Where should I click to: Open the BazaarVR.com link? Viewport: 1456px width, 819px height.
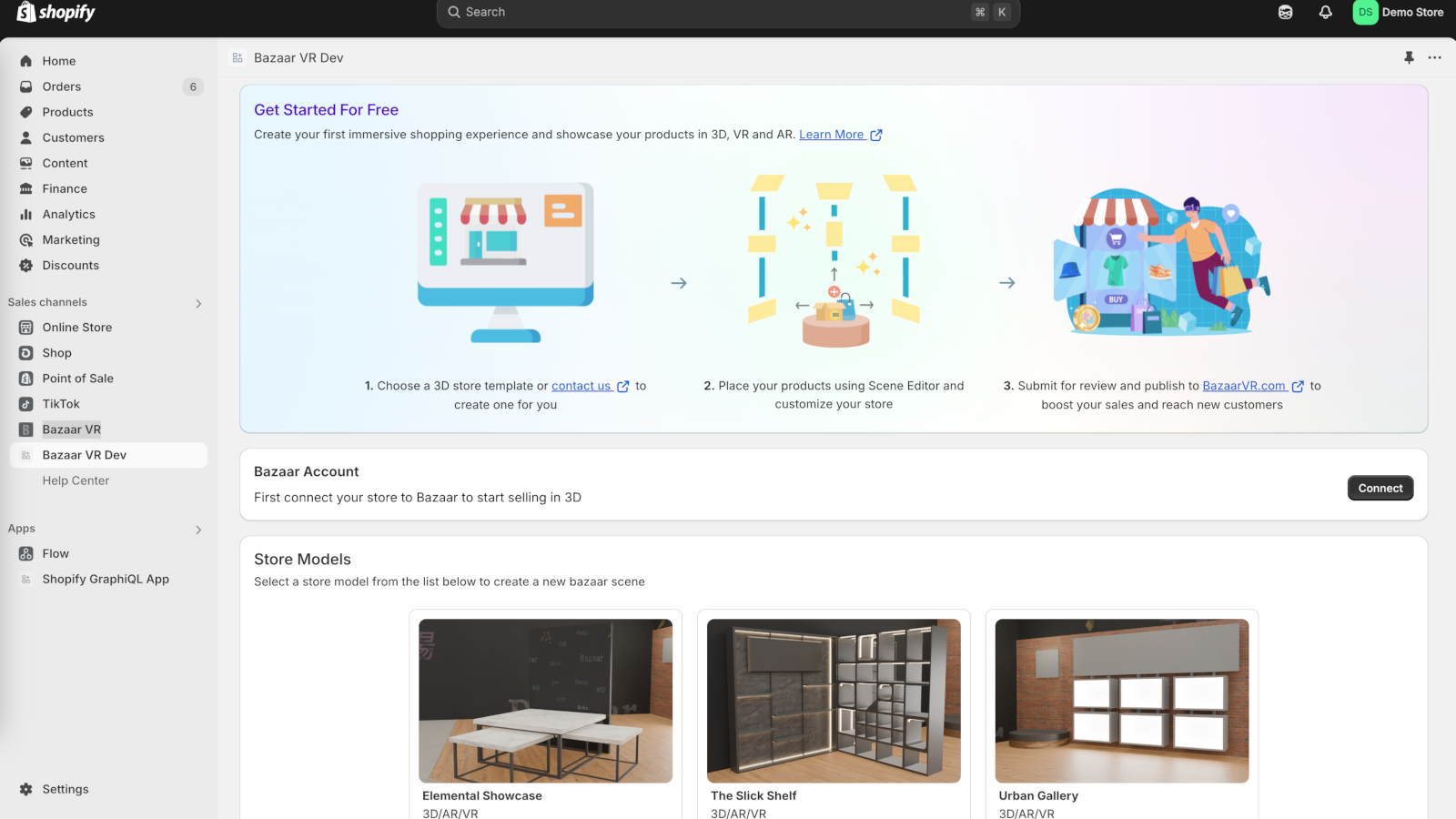click(x=1253, y=386)
